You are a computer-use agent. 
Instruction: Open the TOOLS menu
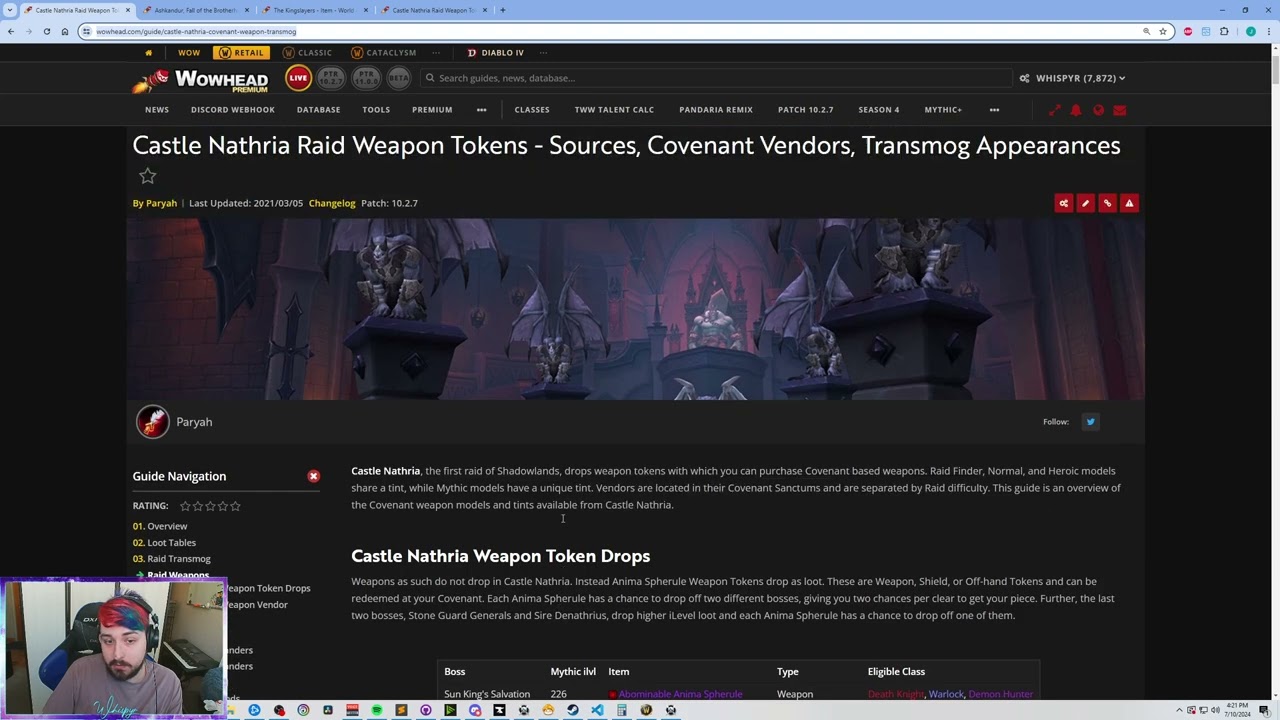pos(376,110)
